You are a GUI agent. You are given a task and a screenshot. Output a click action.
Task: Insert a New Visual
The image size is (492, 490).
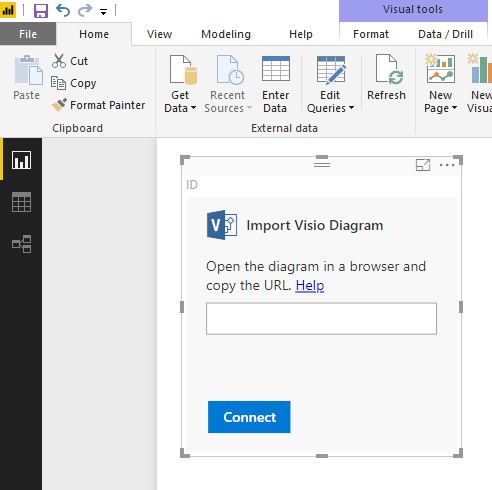(479, 83)
